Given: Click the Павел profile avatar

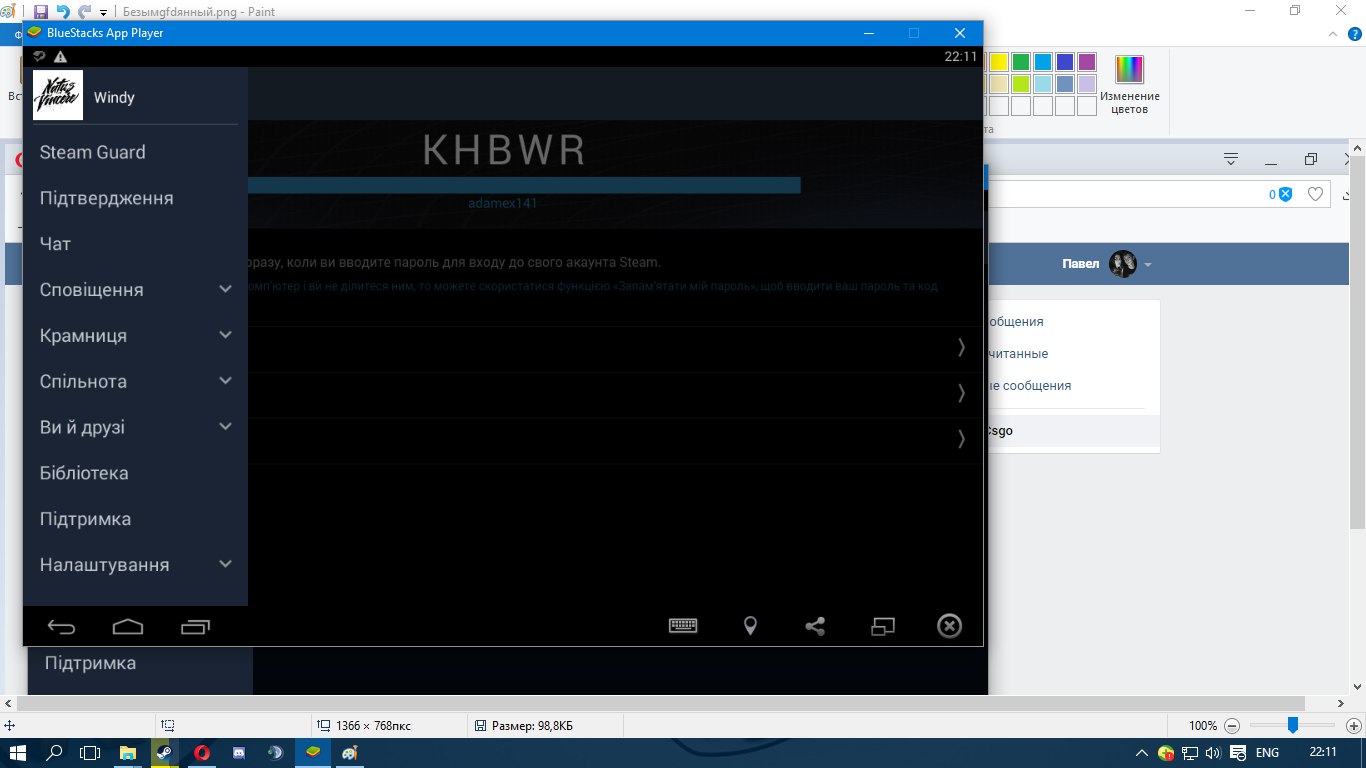Looking at the screenshot, I should pyautogui.click(x=1122, y=264).
